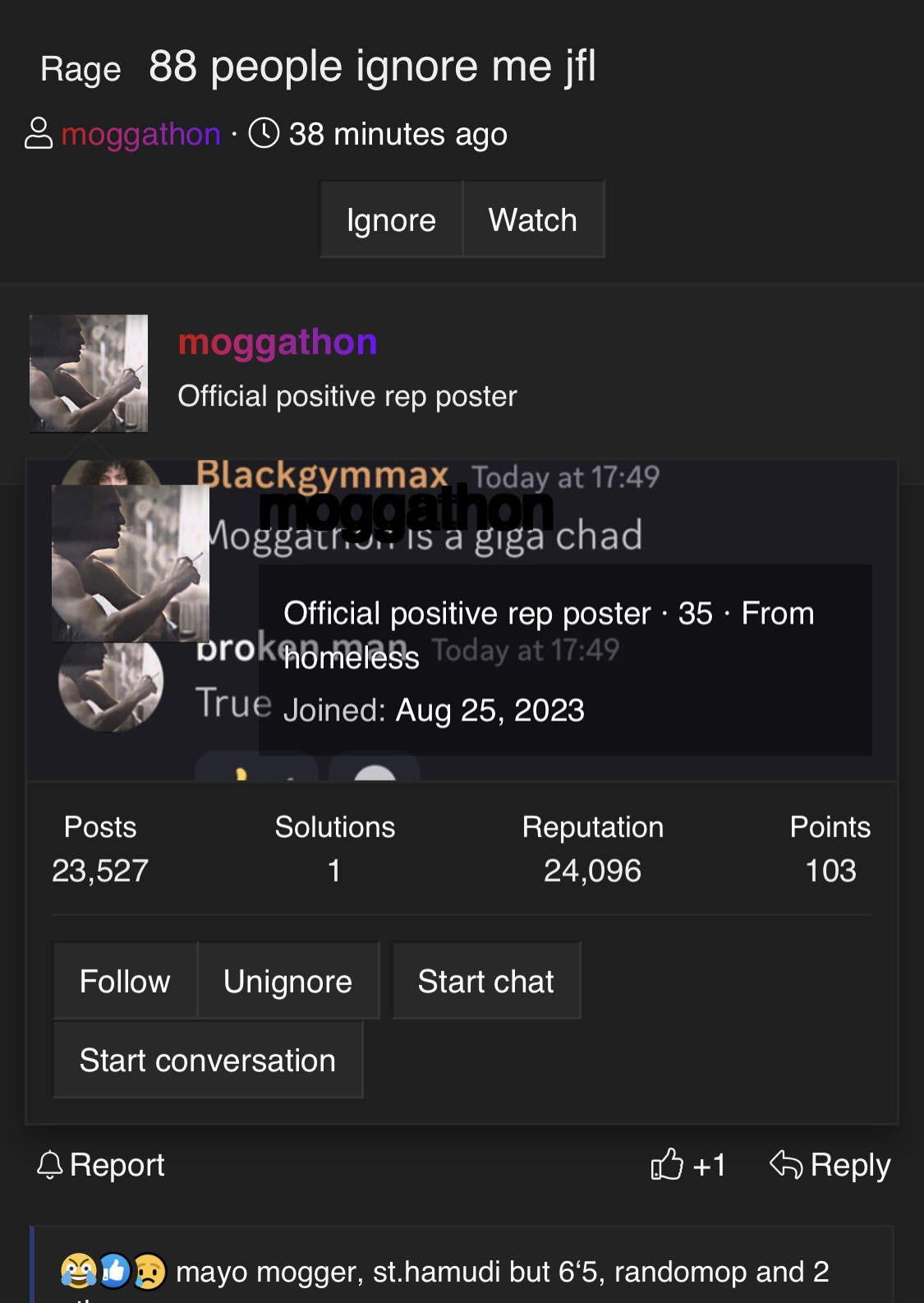Click the Reply arrow icon
The height and width of the screenshot is (1303, 924).
tap(786, 1164)
